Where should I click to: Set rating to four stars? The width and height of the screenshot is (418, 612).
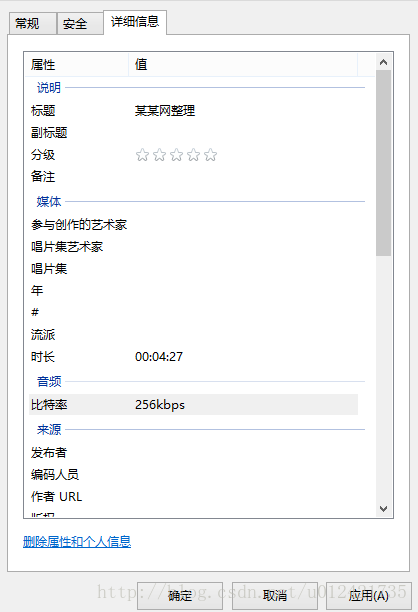pyautogui.click(x=194, y=155)
